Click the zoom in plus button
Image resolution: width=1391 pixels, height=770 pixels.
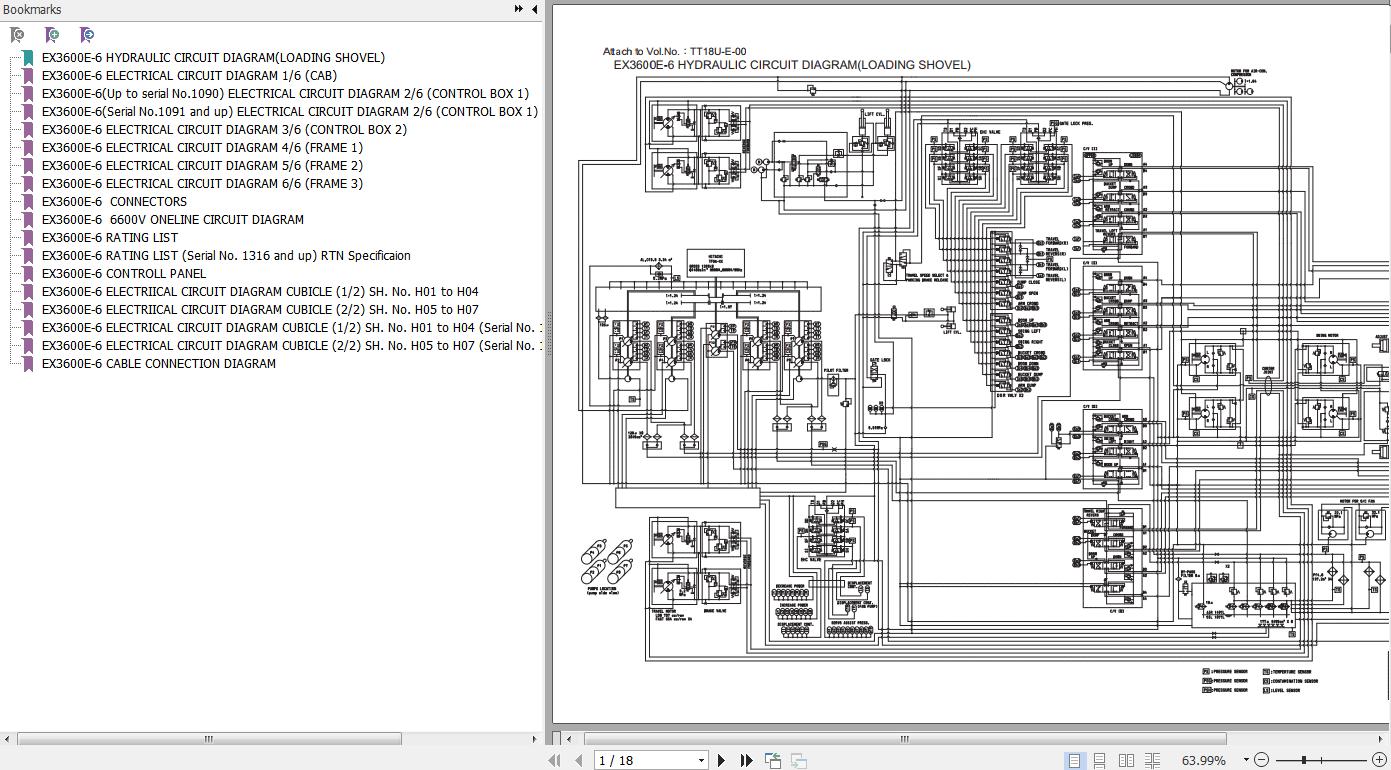pos(1381,760)
